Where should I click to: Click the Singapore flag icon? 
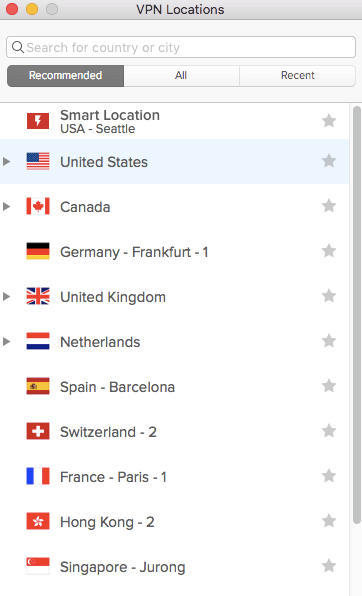tap(38, 566)
